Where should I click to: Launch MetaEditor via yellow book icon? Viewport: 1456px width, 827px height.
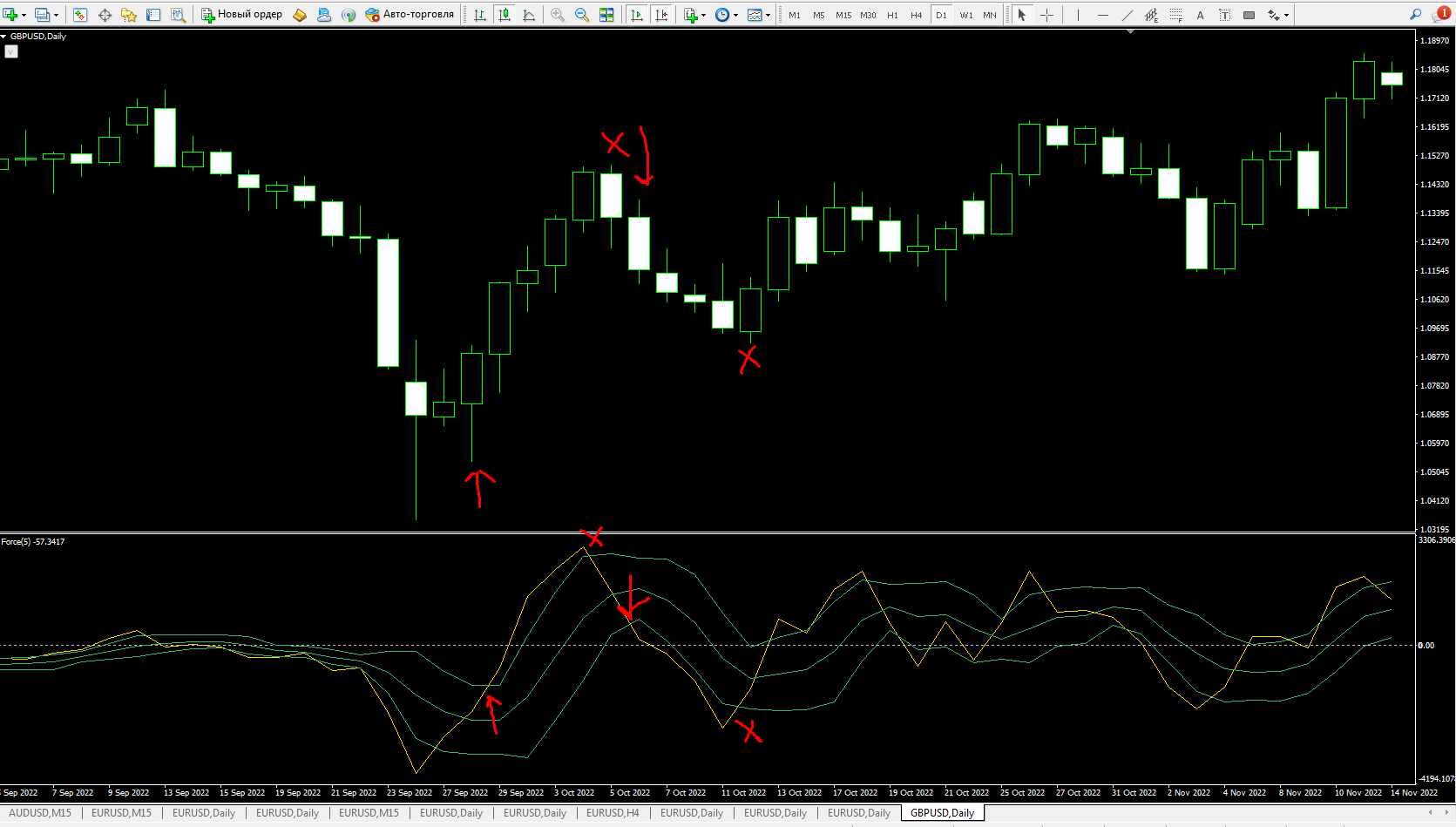coord(300,15)
